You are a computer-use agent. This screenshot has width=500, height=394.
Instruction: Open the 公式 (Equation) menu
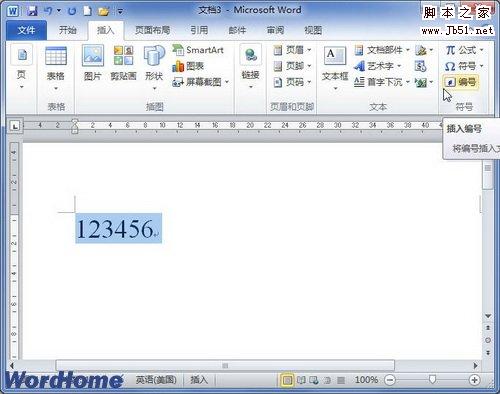(464, 50)
